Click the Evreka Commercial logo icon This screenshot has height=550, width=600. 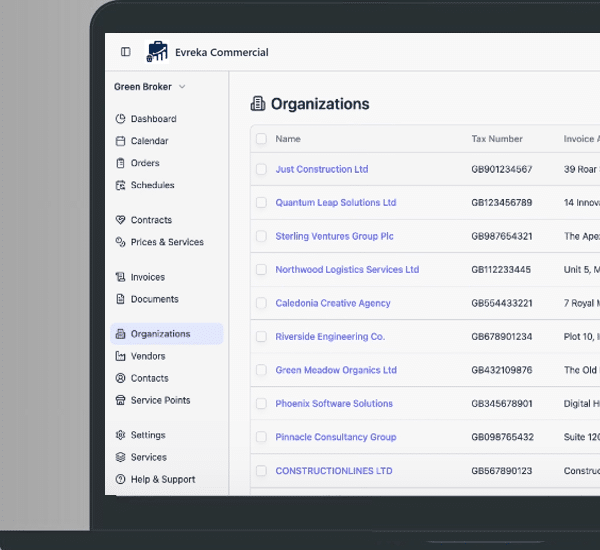157,51
